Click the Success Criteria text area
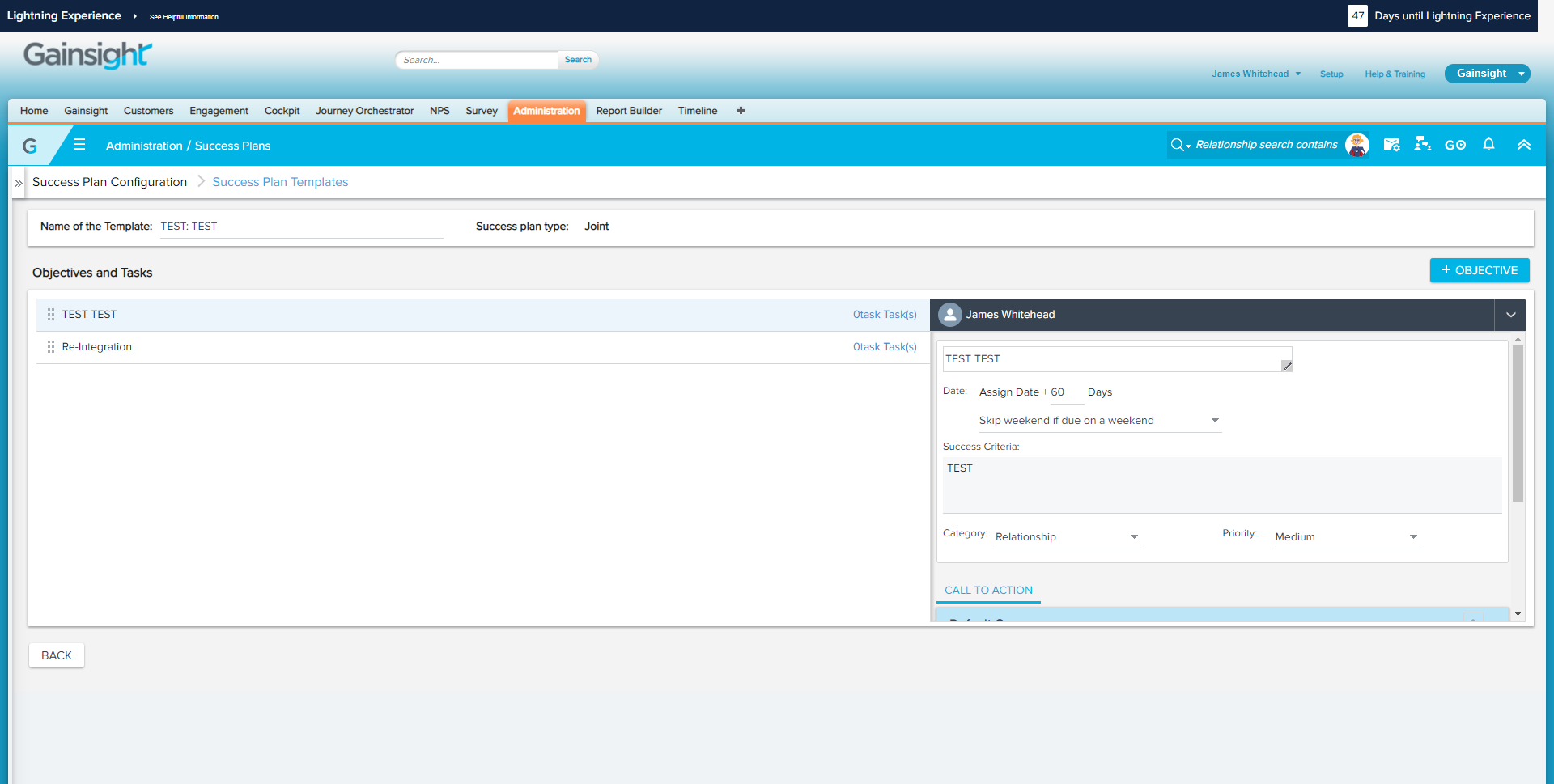Screen dimensions: 1554x784 [x=1222, y=485]
